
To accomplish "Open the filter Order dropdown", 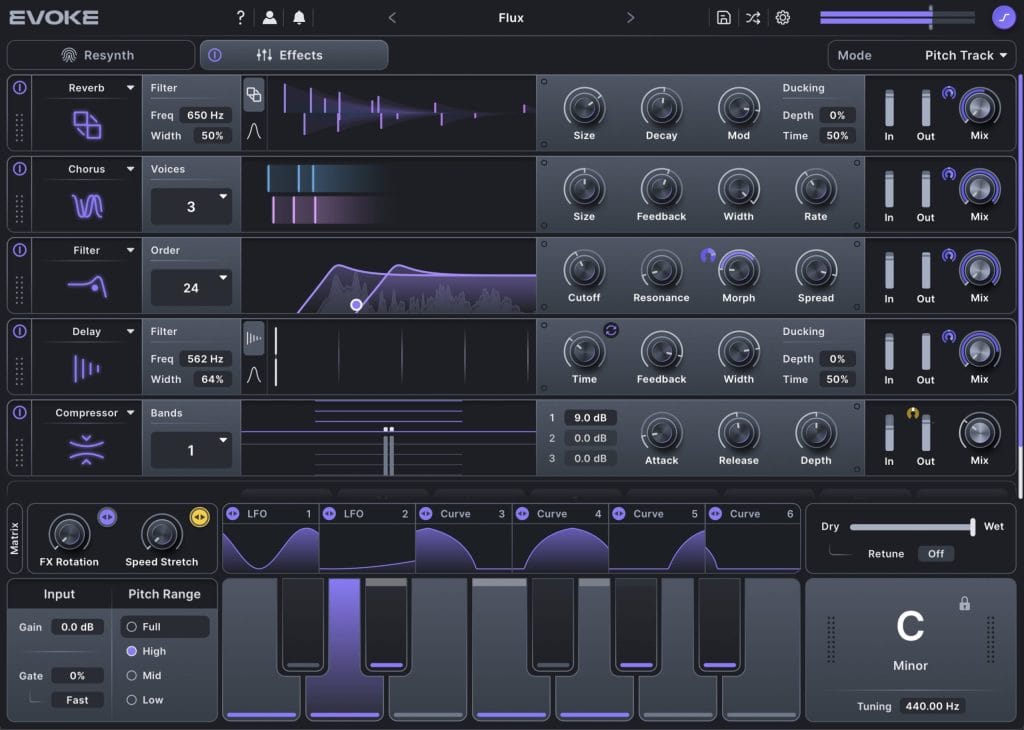I will 191,287.
